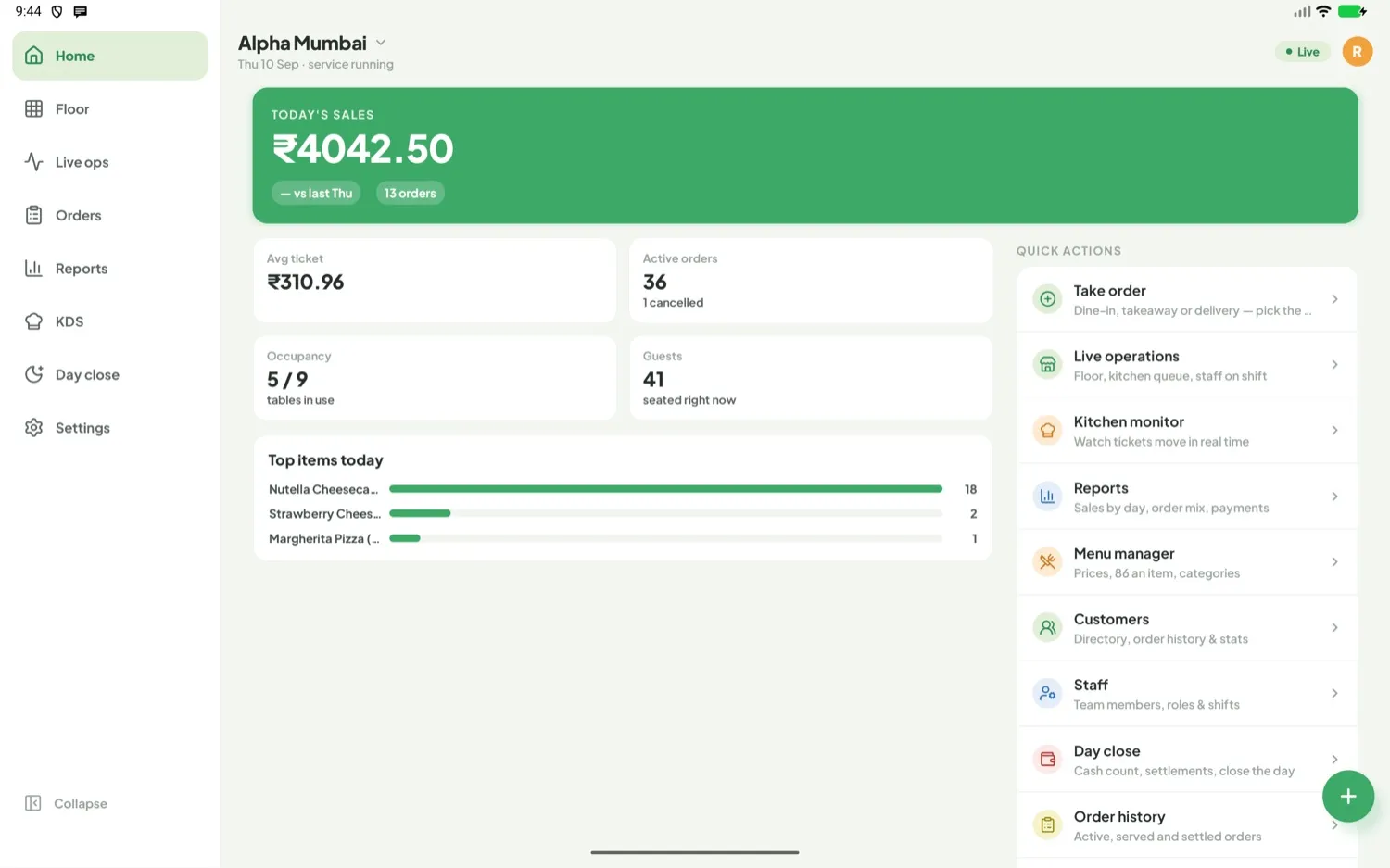Click the Margherita Pizza progress bar
The height and width of the screenshot is (868, 1390).
point(665,538)
